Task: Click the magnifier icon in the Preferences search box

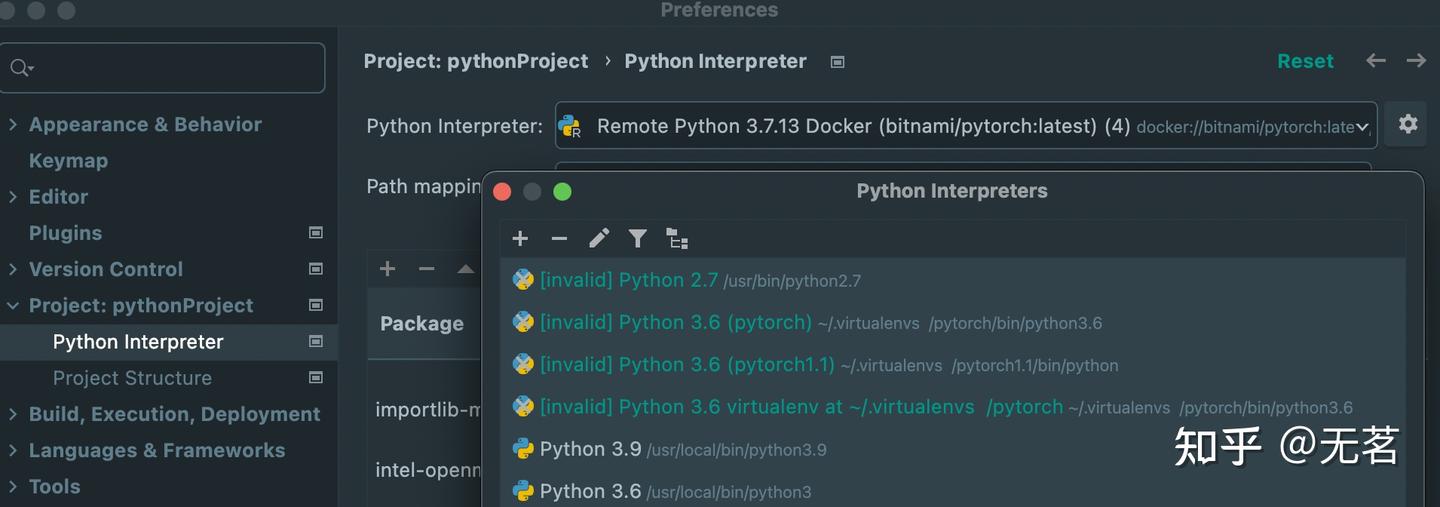Action: tap(21, 68)
